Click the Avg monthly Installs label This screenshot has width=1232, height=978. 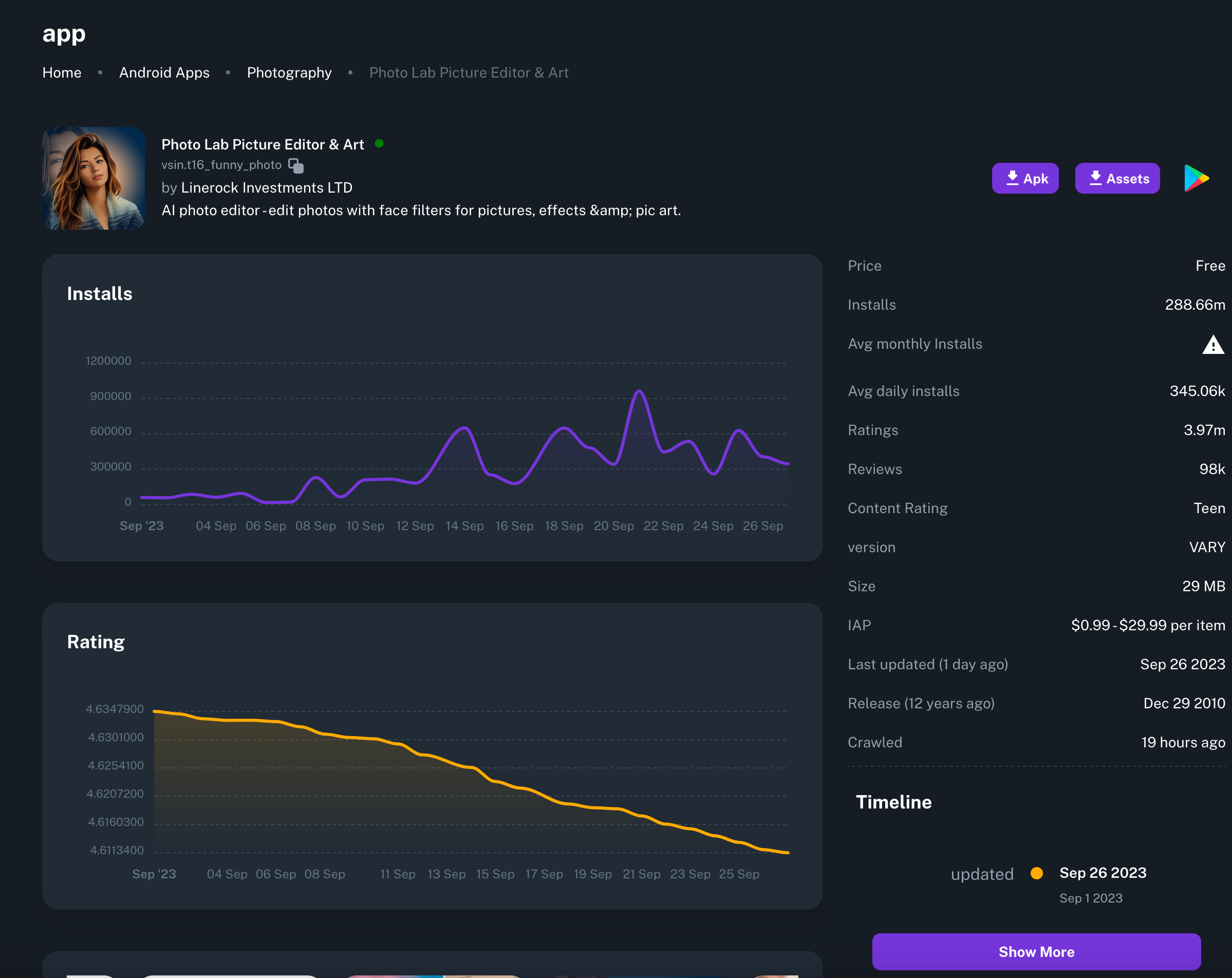click(915, 344)
